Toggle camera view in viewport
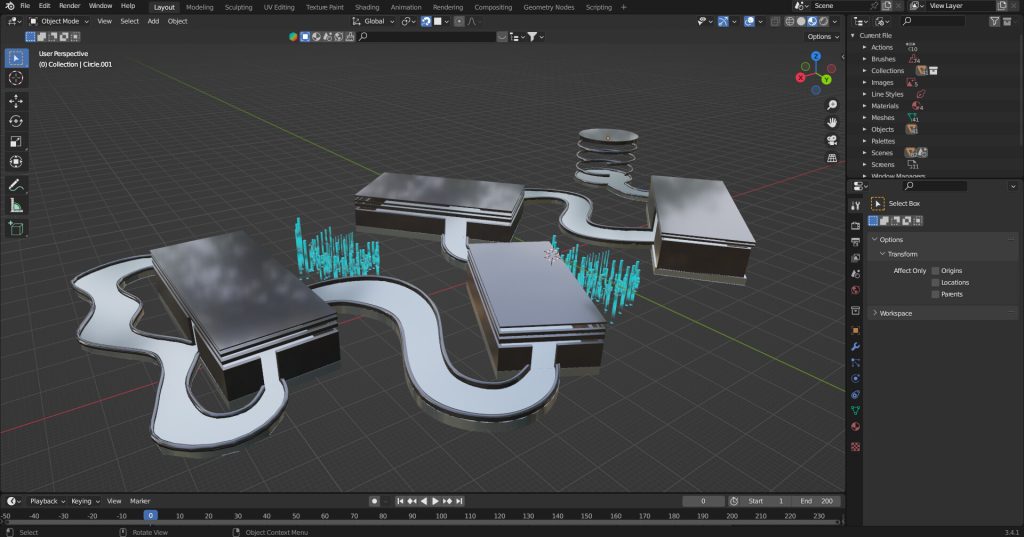This screenshot has height=537, width=1024. tap(832, 140)
